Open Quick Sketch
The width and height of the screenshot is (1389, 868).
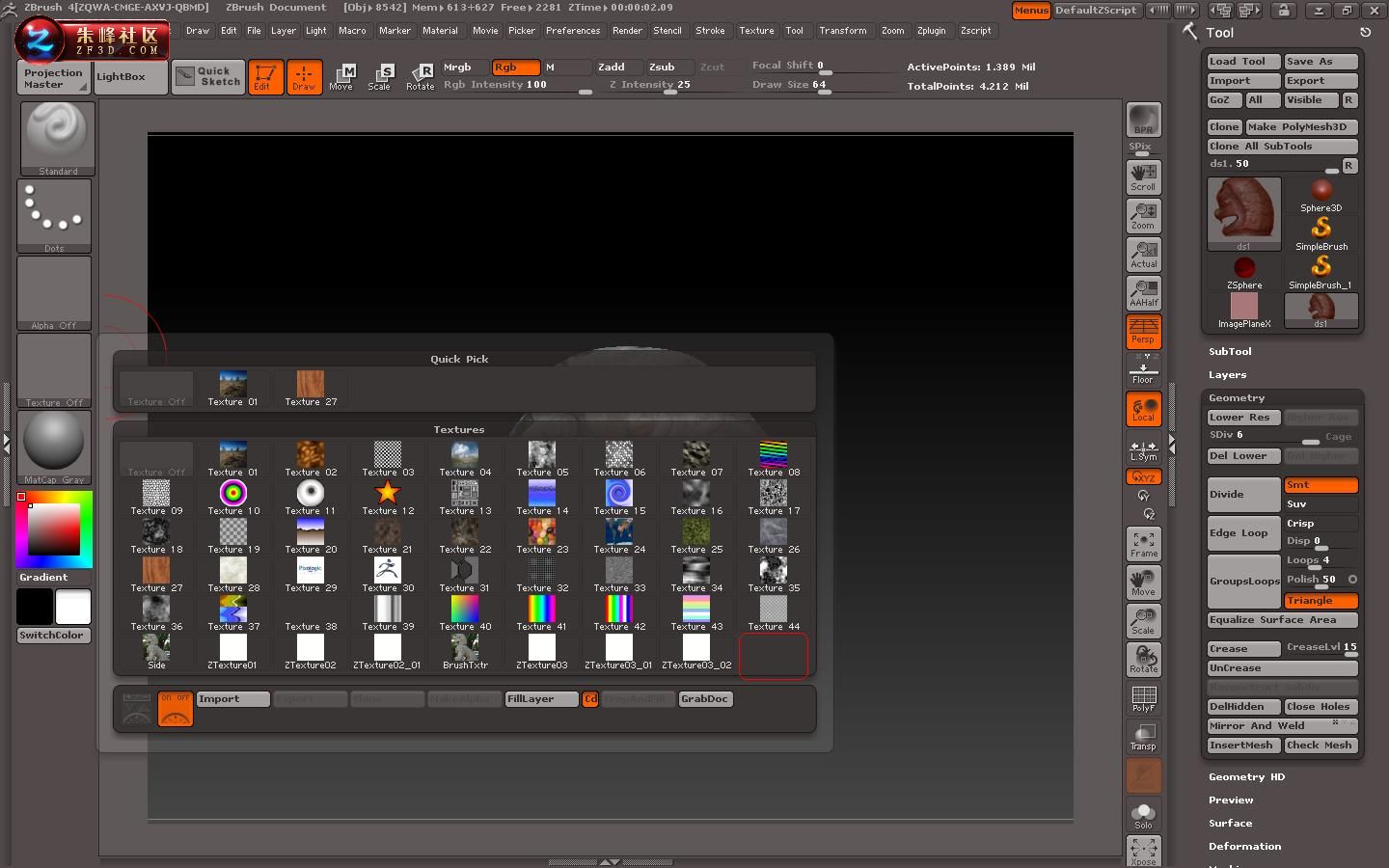(207, 76)
